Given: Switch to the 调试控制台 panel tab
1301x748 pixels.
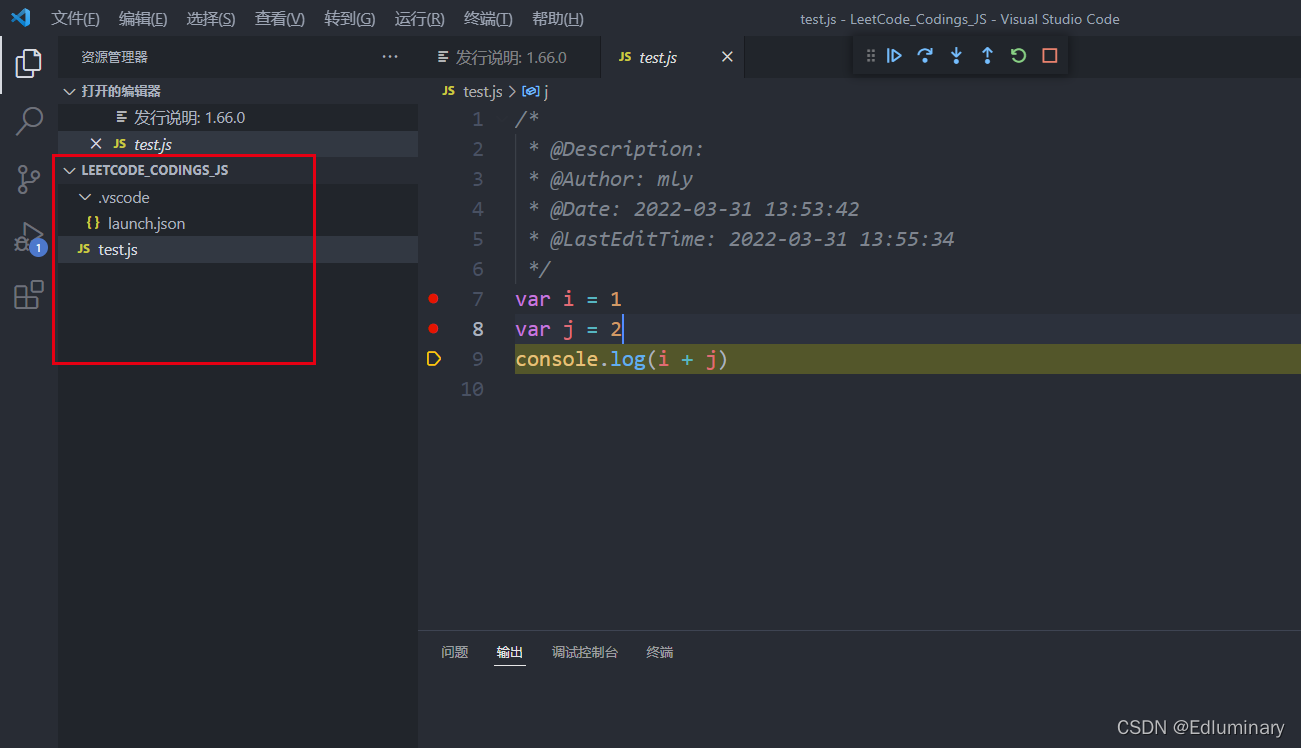Looking at the screenshot, I should [585, 652].
